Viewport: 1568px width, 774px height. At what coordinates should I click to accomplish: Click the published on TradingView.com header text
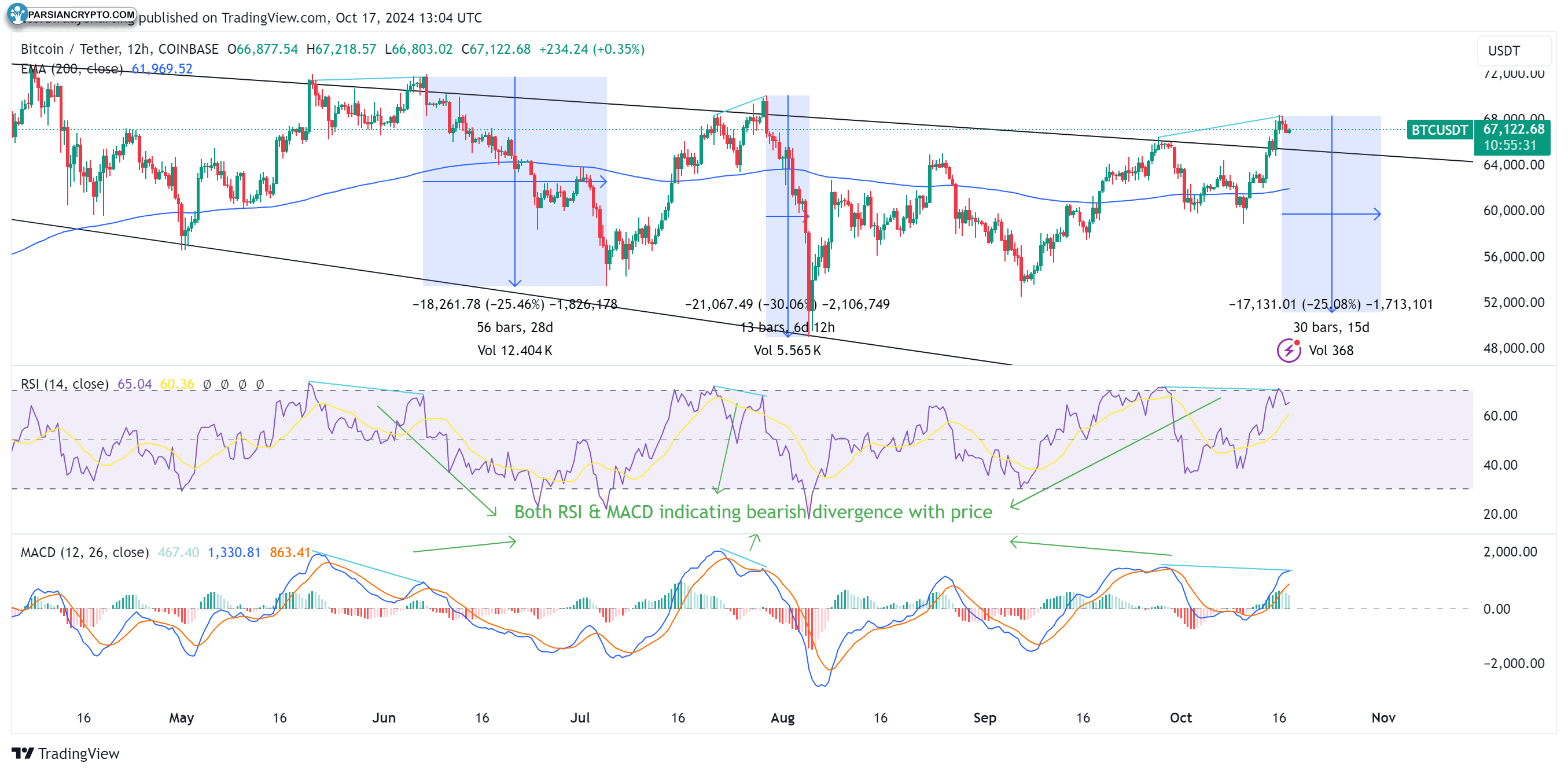pos(311,18)
